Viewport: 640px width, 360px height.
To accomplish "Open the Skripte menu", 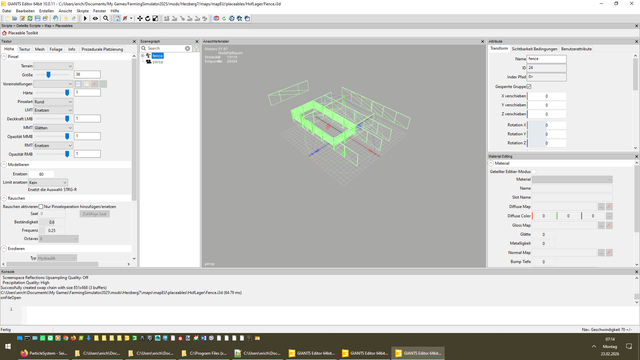I will click(x=82, y=11).
